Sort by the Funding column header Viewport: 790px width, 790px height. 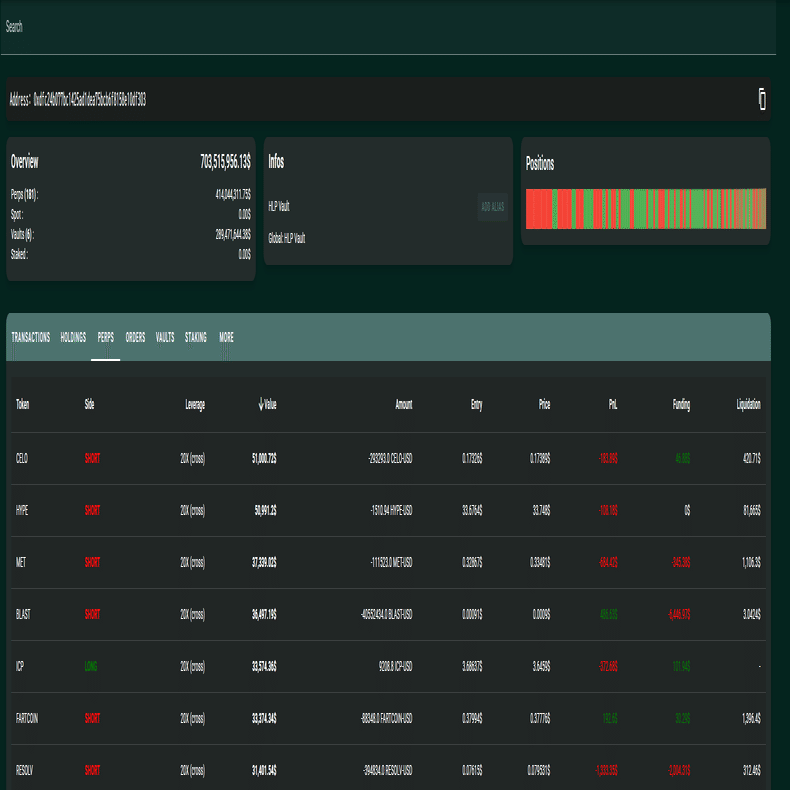(681, 404)
